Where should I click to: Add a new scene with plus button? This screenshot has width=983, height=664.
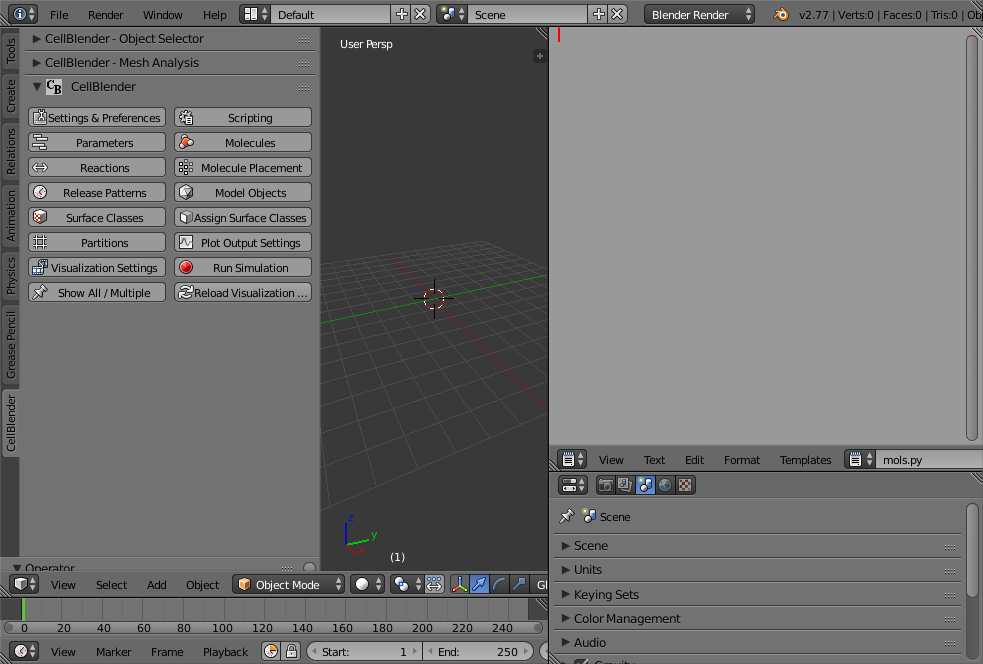click(599, 14)
